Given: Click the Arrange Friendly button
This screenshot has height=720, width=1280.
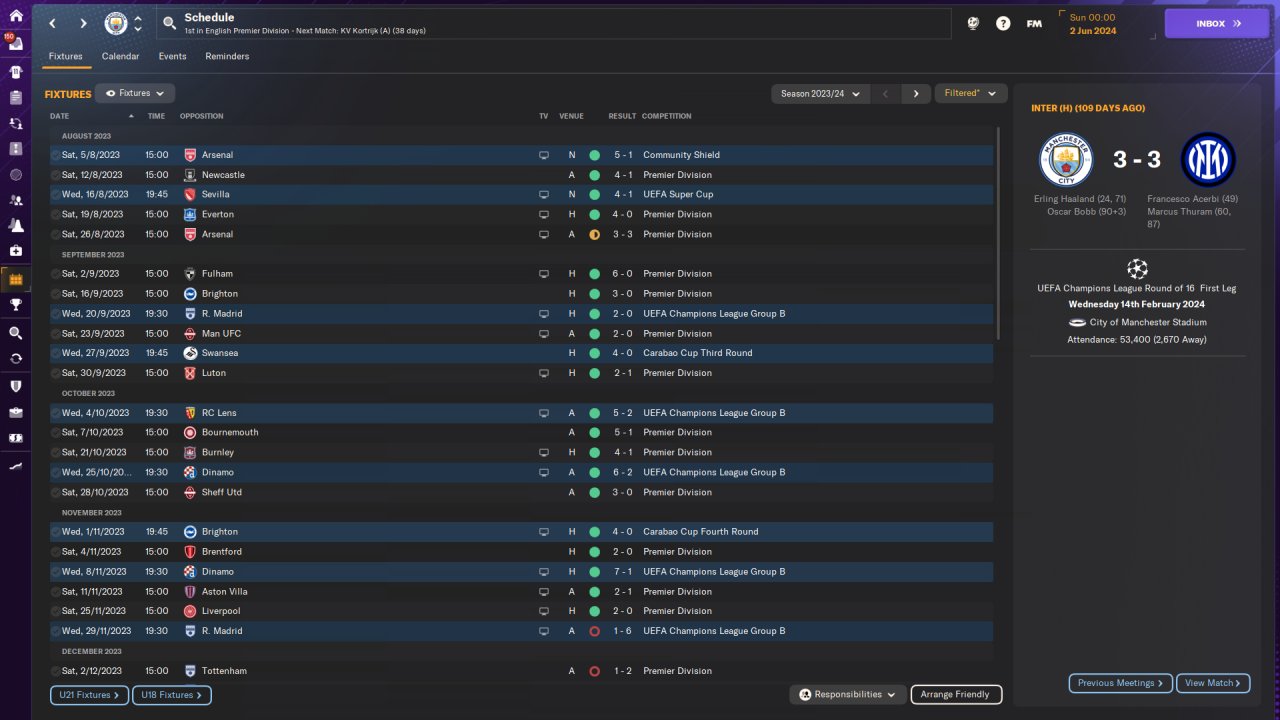Looking at the screenshot, I should point(955,695).
